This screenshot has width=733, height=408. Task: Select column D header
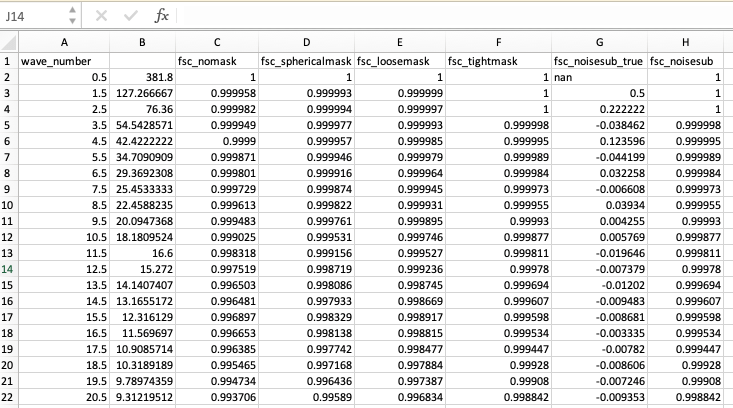point(305,42)
